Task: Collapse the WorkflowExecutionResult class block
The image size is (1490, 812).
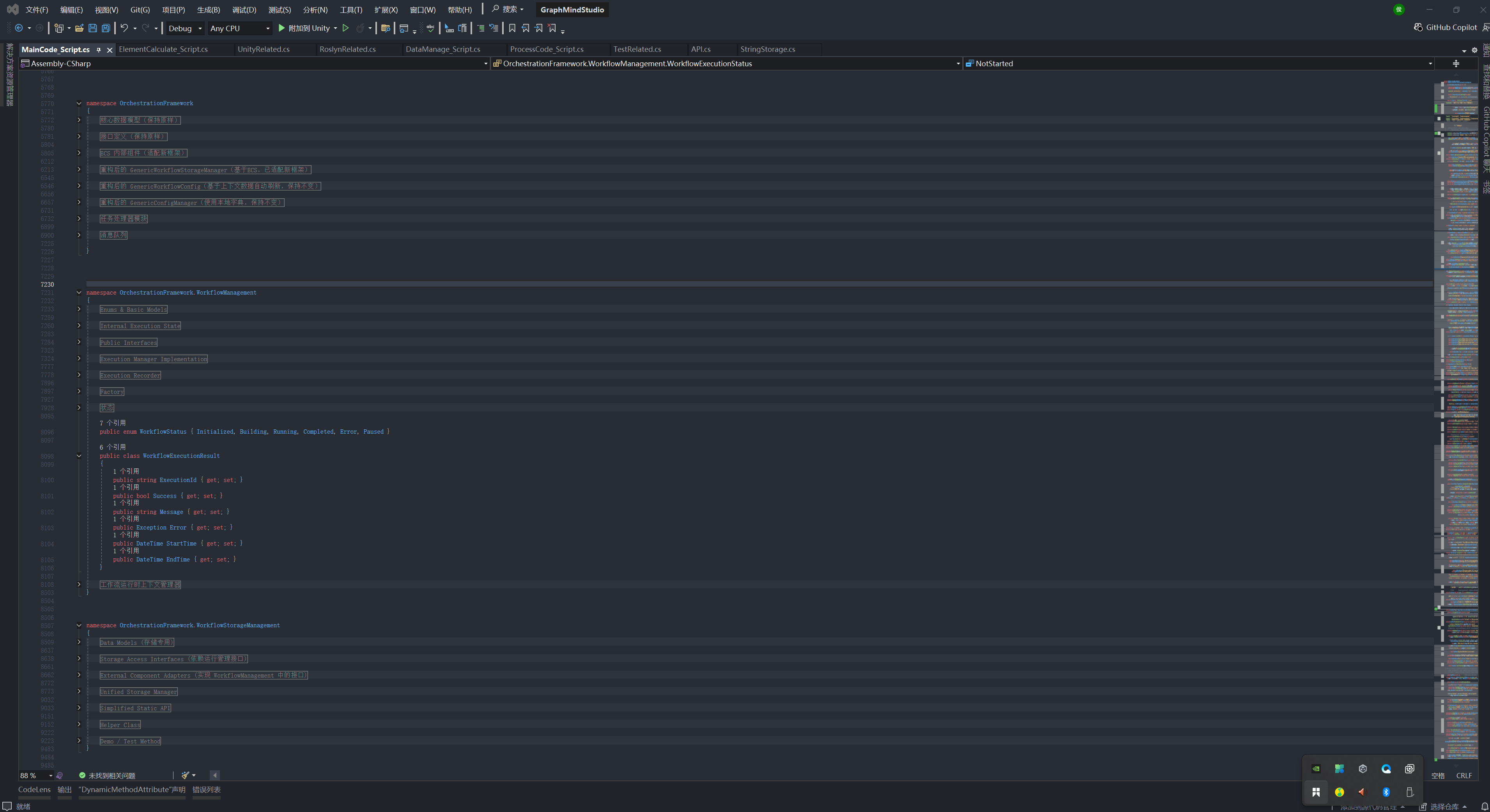Action: pos(79,455)
